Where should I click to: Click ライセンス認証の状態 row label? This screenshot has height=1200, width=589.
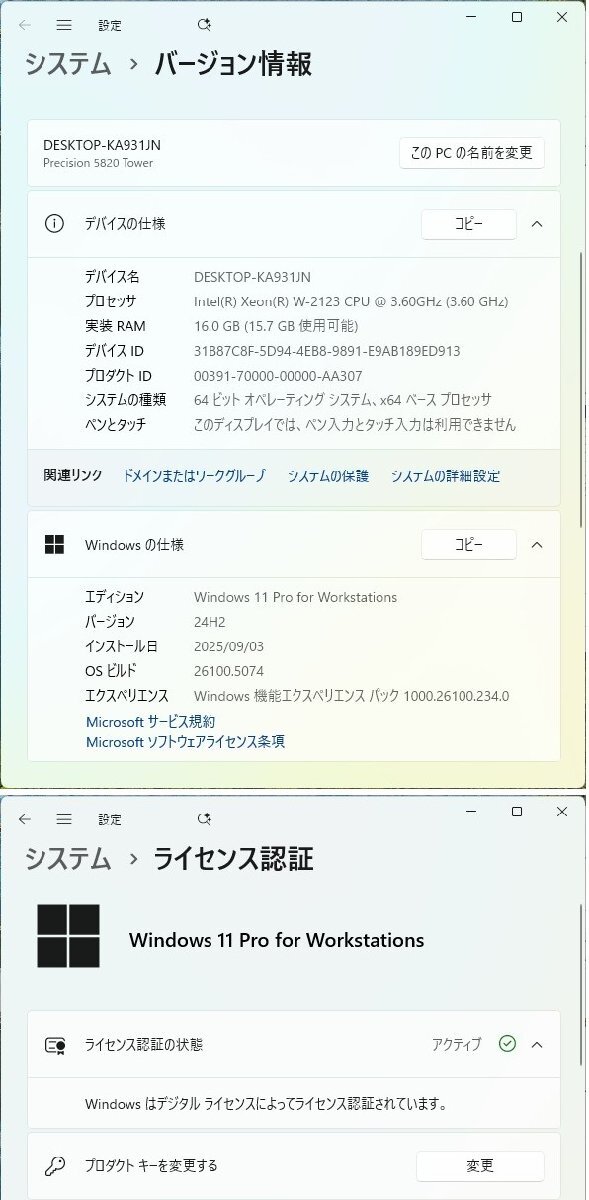(144, 1044)
